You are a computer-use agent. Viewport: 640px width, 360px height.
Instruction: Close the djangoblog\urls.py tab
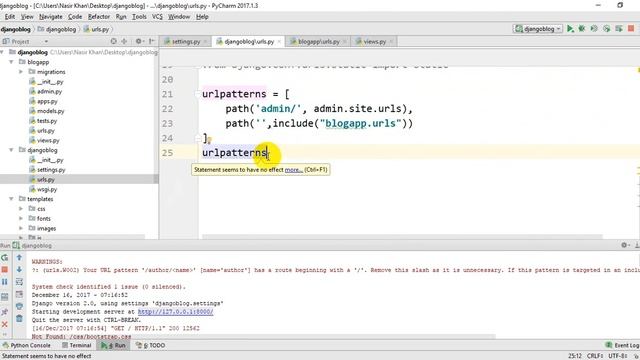[279, 42]
